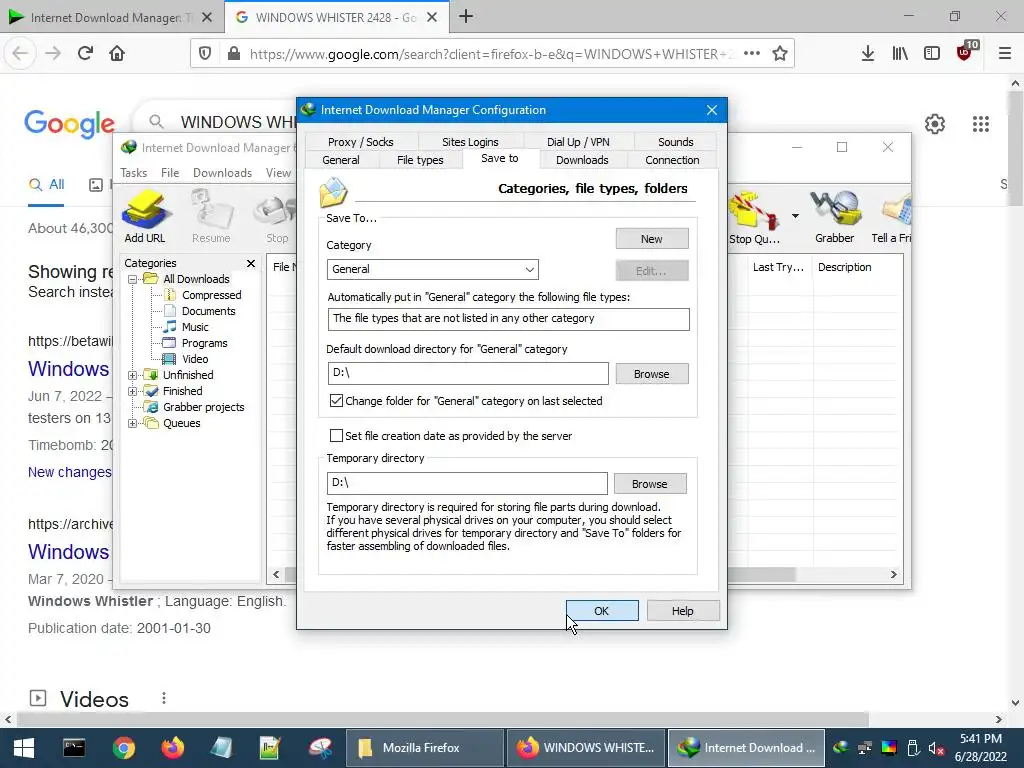This screenshot has width=1024, height=768.
Task: Close the IDM Categories panel
Action: click(x=251, y=263)
